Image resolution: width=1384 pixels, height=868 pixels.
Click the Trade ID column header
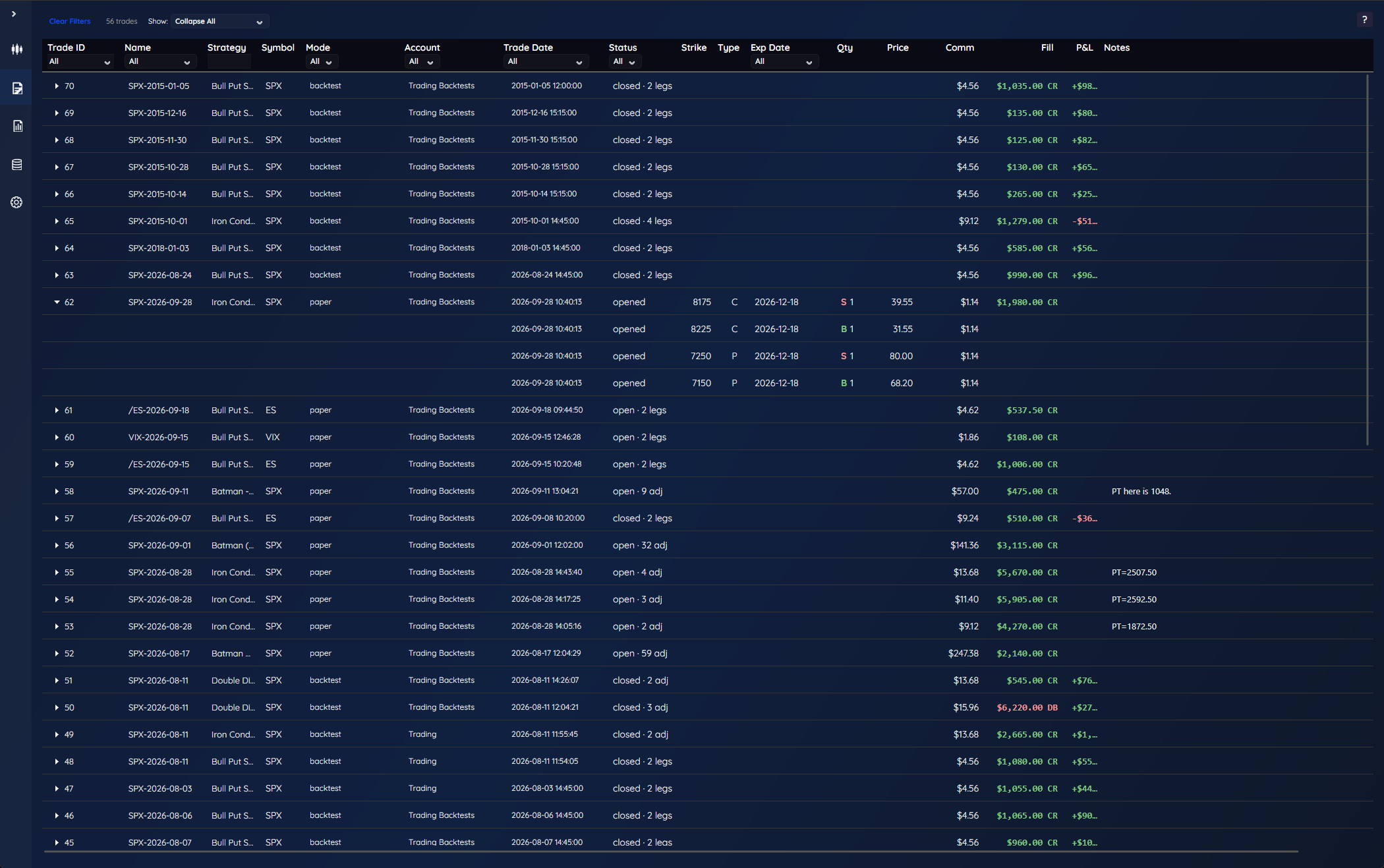(66, 47)
